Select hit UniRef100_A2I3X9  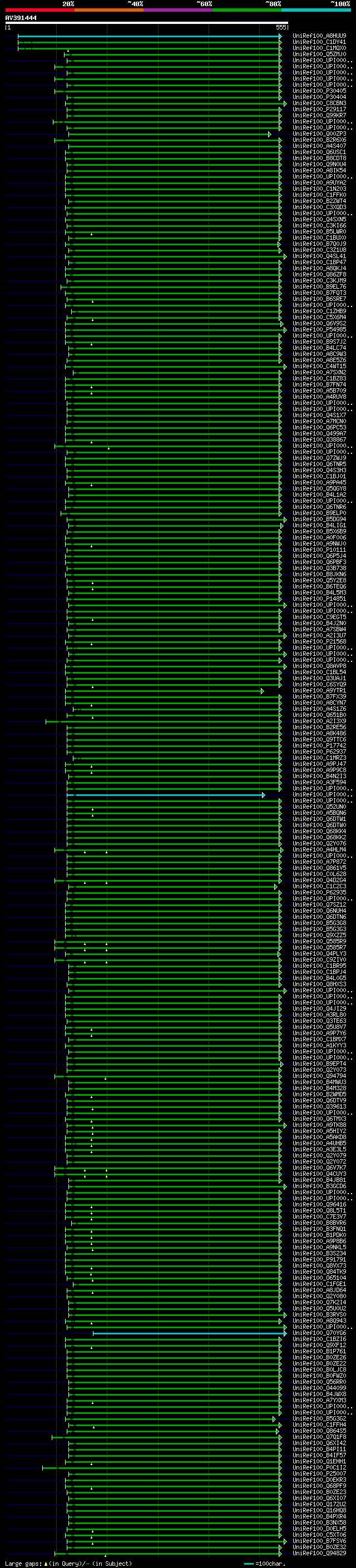pos(319,721)
